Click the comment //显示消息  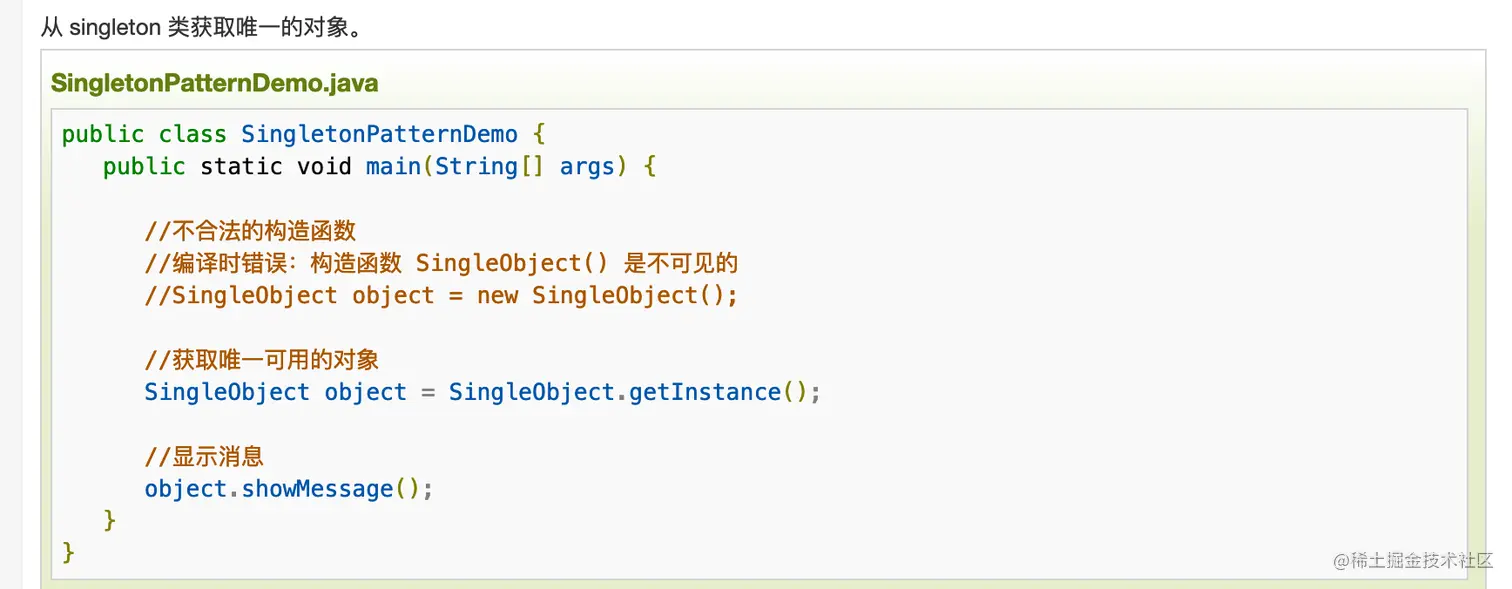pyautogui.click(x=204, y=457)
